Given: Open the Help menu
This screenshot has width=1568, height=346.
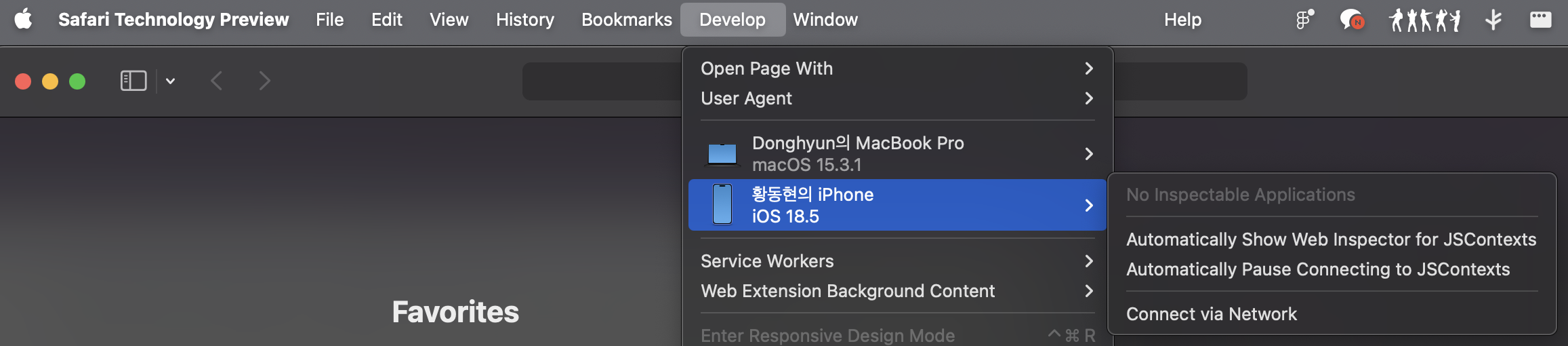Looking at the screenshot, I should point(1183,20).
